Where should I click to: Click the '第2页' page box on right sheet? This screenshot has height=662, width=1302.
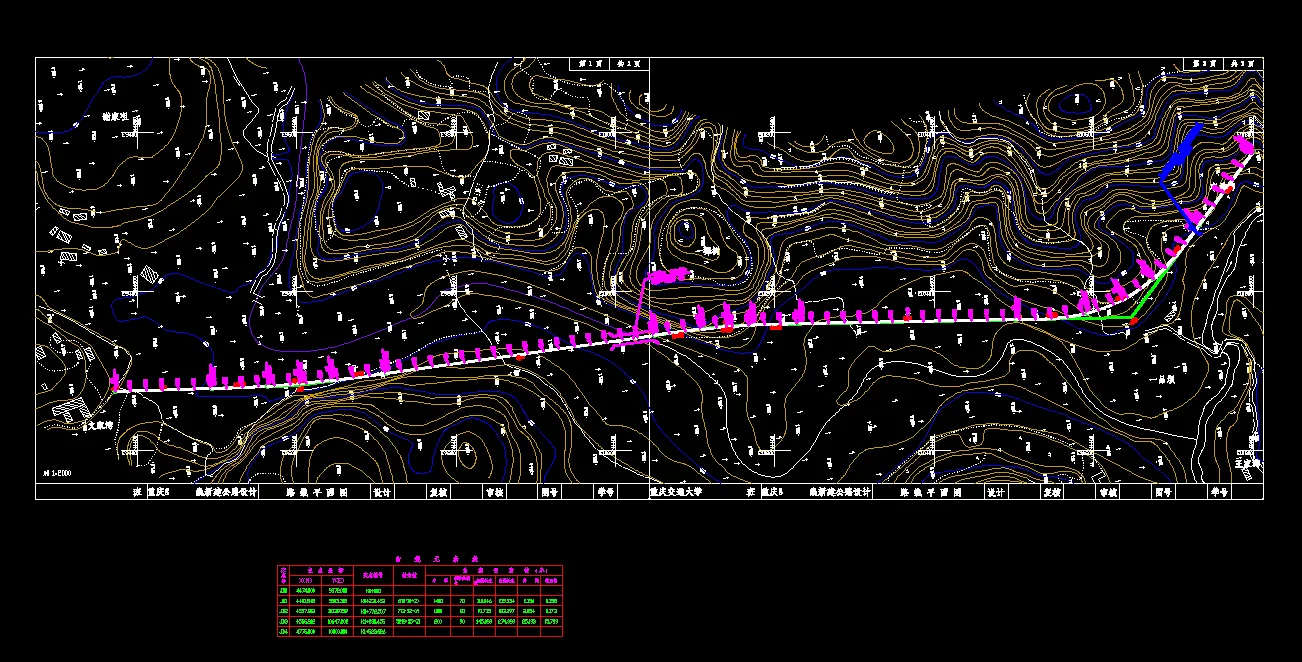1205,63
